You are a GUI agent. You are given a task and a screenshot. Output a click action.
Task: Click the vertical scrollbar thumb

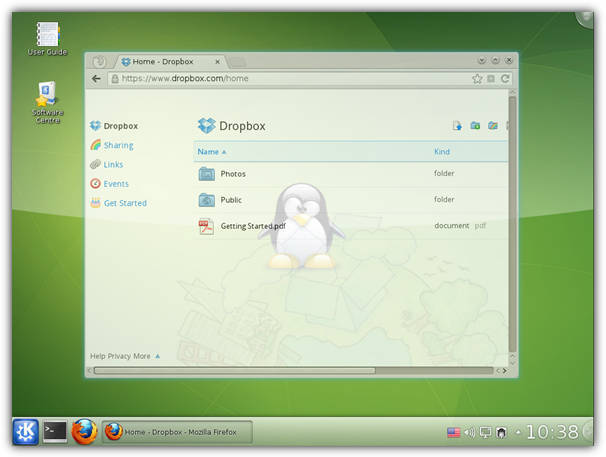(x=512, y=224)
